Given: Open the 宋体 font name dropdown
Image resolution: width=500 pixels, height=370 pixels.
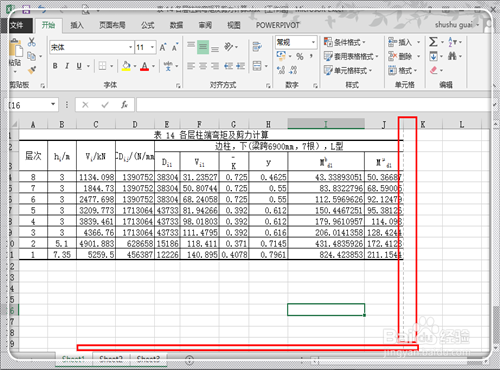Looking at the screenshot, I should point(131,47).
